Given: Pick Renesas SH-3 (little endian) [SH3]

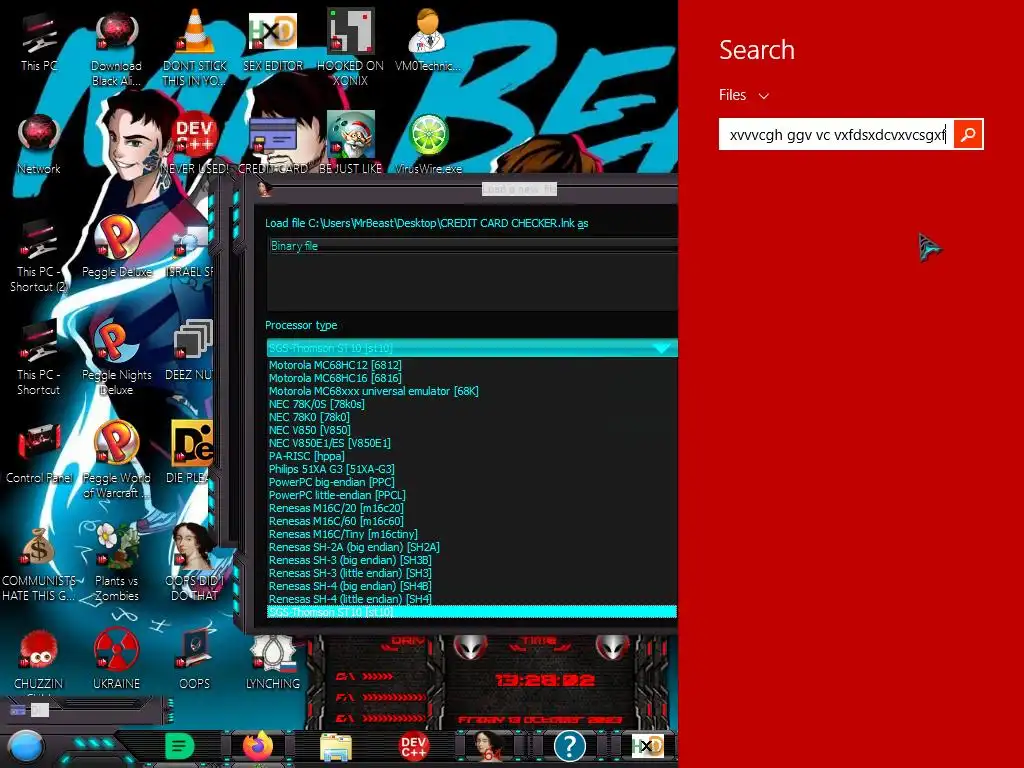Looking at the screenshot, I should click(472, 573).
